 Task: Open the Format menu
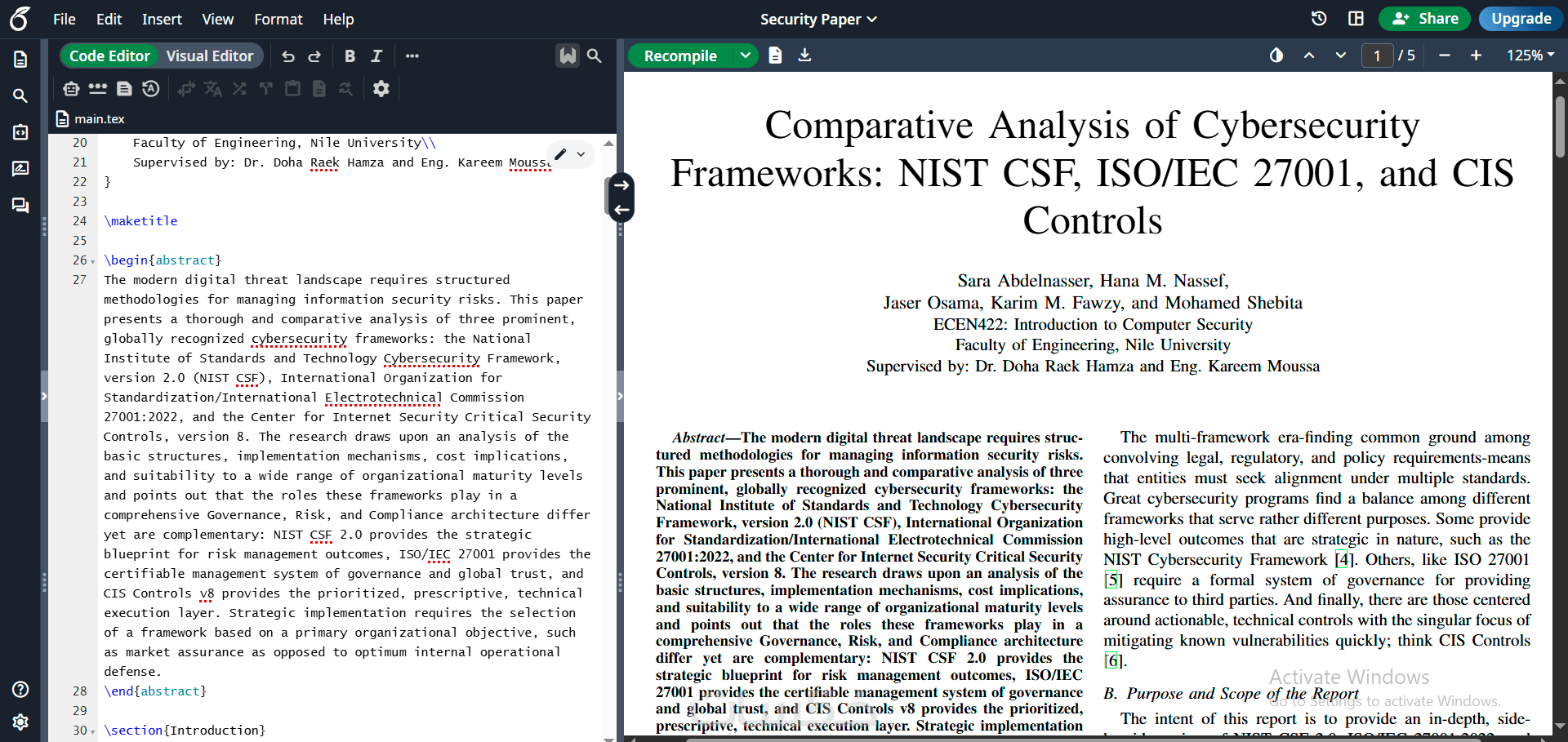(278, 19)
